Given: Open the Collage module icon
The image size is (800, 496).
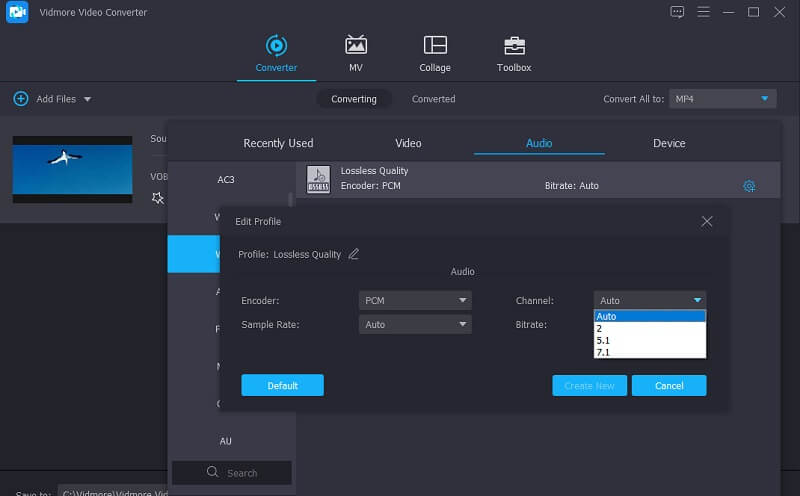Looking at the screenshot, I should [435, 45].
